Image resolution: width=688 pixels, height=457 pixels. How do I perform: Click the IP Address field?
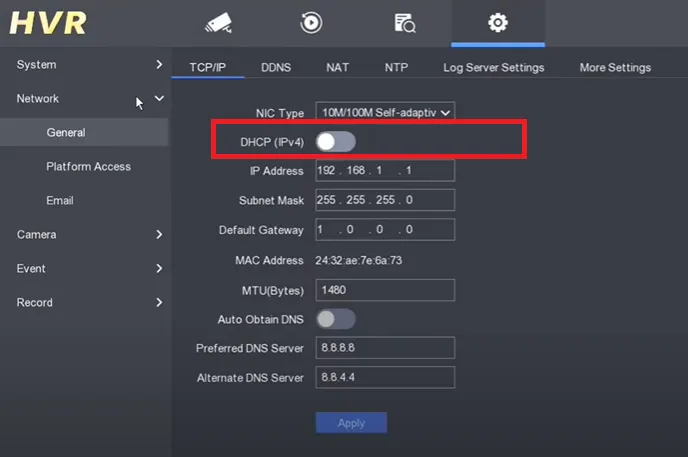(385, 171)
